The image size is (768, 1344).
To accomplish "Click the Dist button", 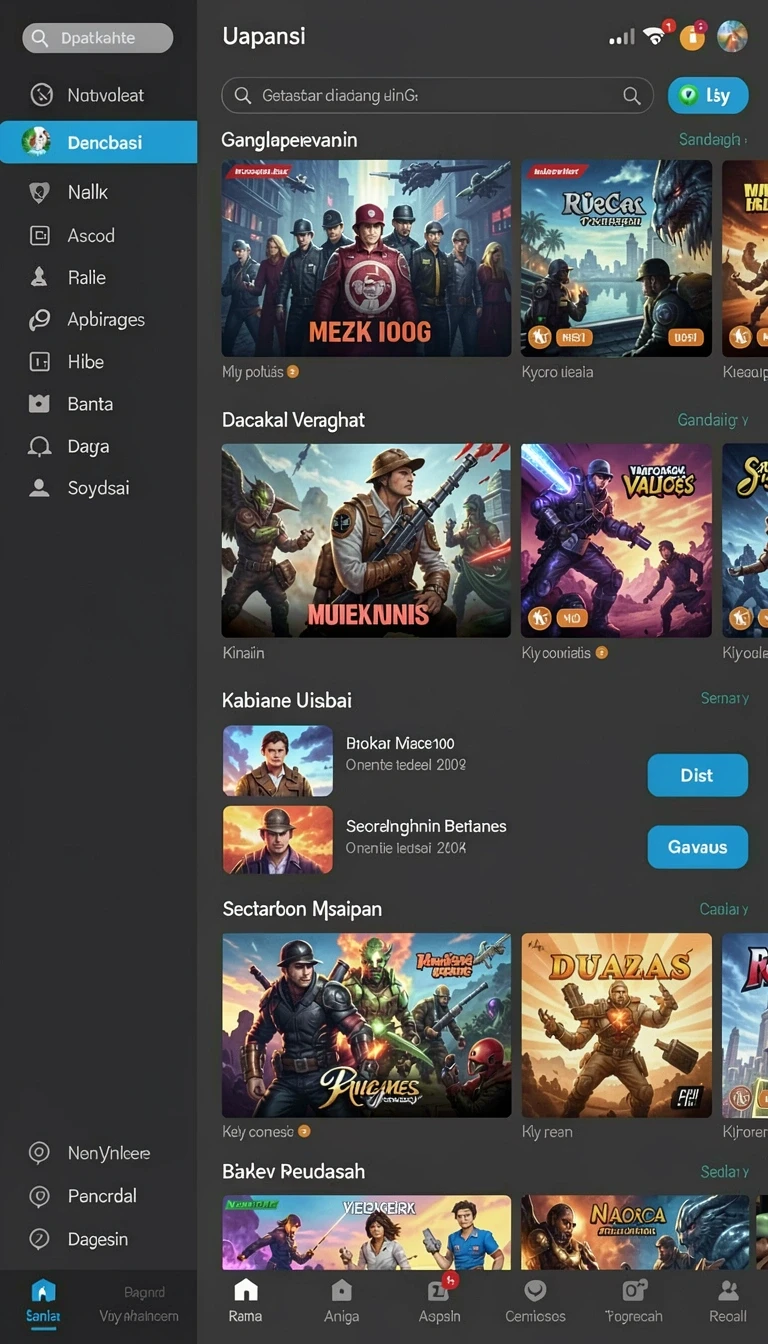I will (698, 775).
